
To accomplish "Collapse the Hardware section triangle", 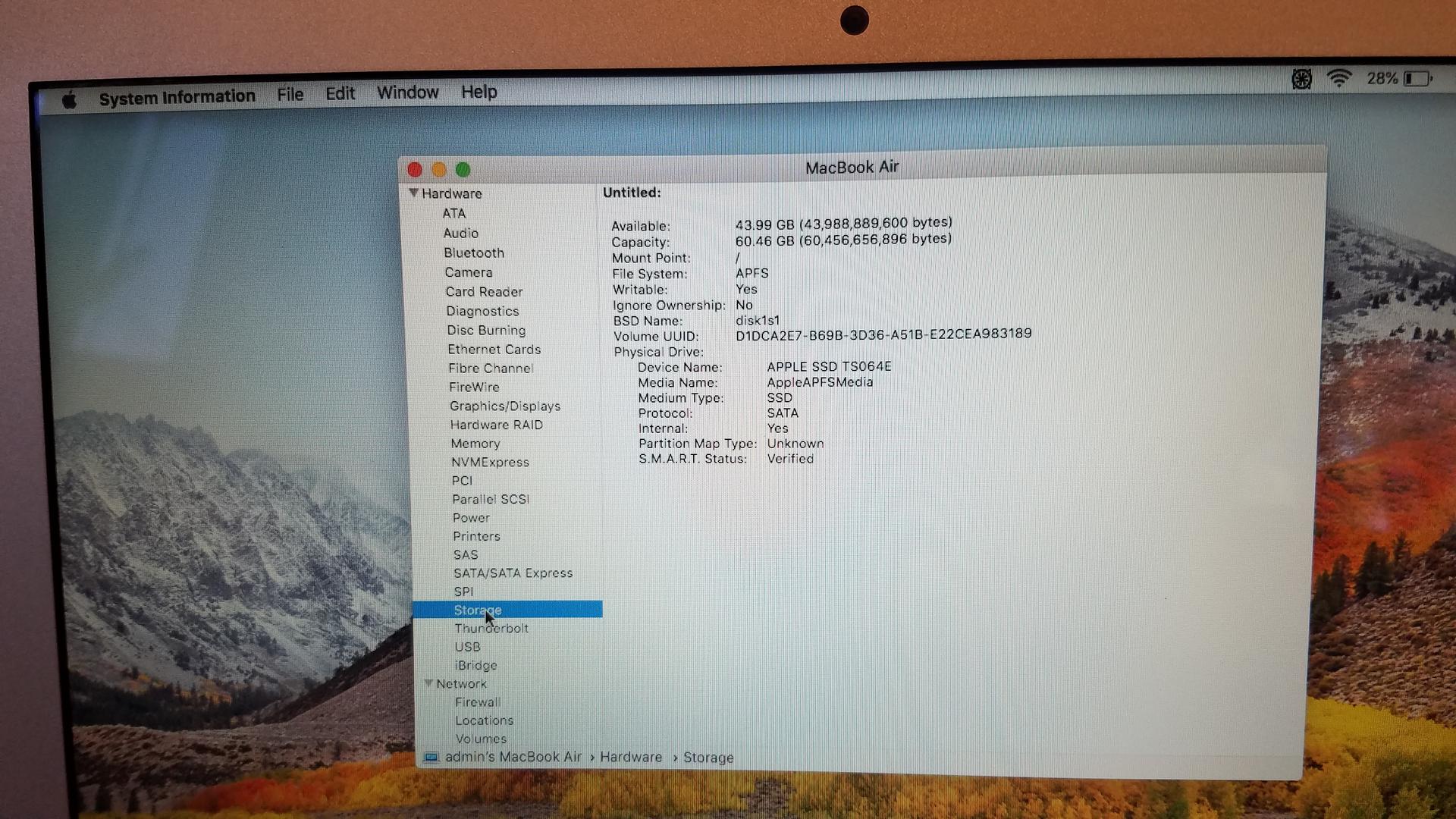I will pyautogui.click(x=413, y=193).
